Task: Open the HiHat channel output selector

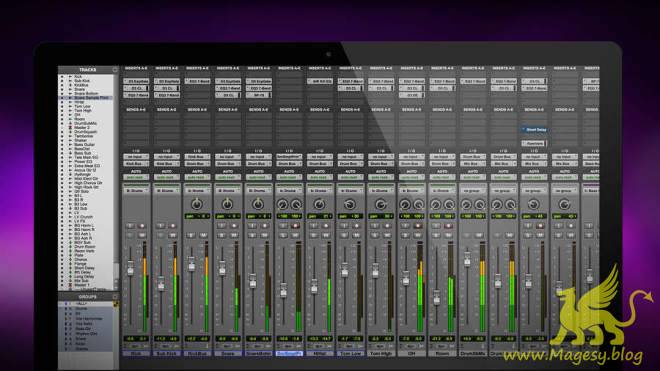Action: [319, 163]
